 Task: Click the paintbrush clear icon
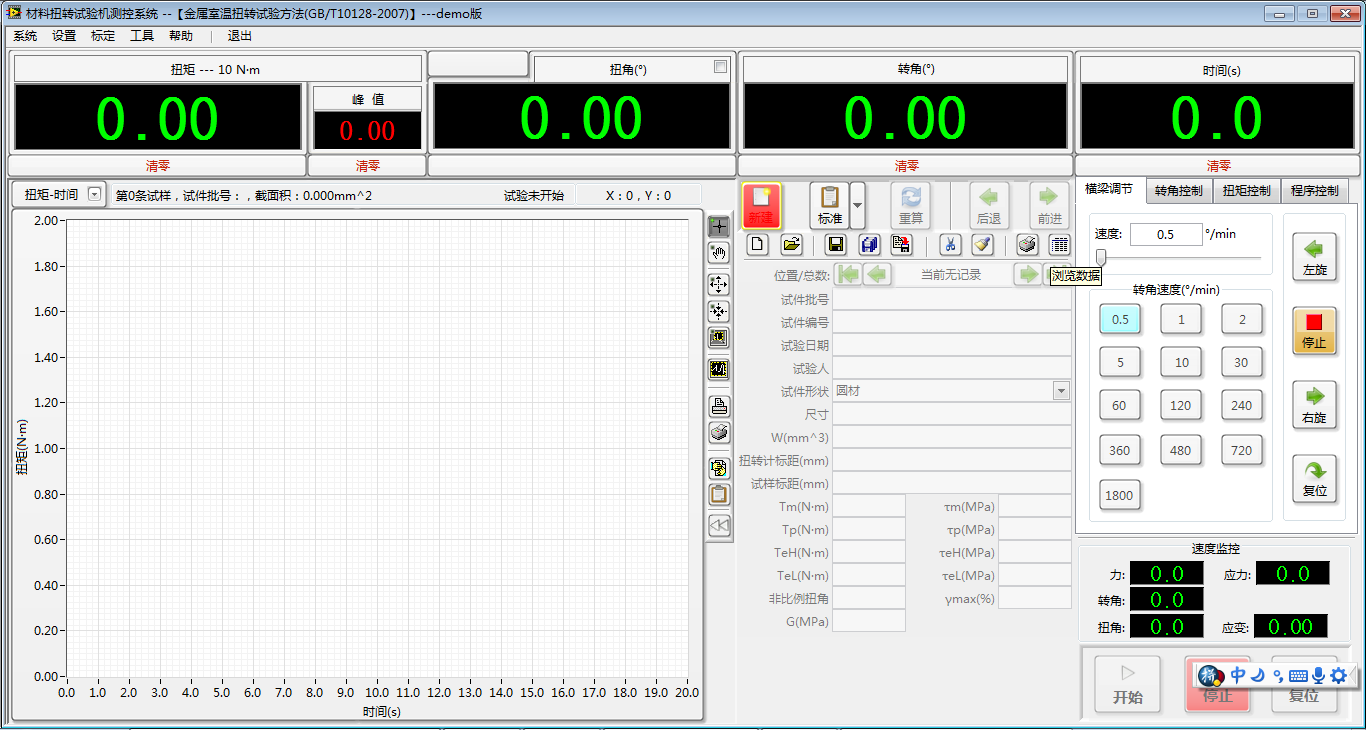click(x=981, y=244)
